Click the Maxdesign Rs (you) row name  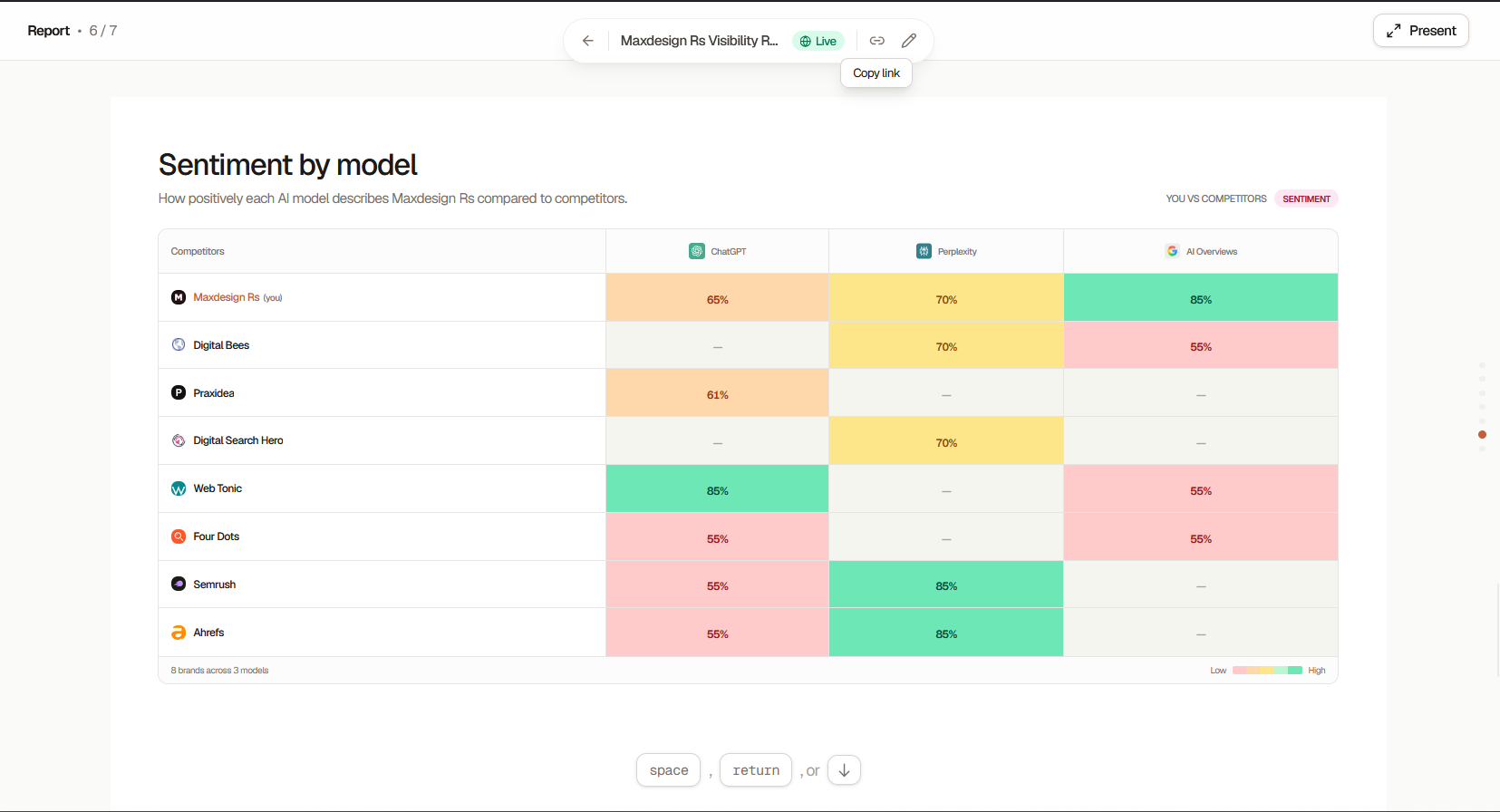pos(237,297)
